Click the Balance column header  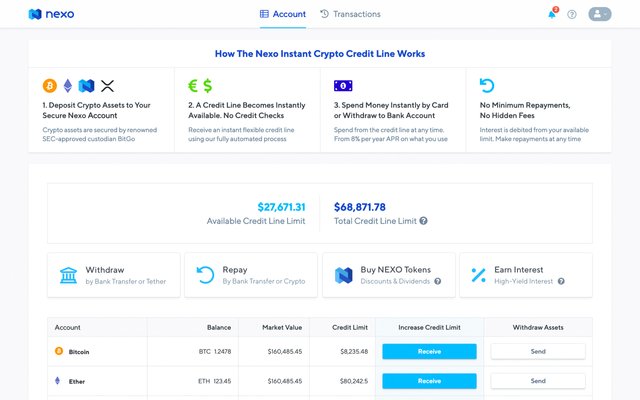219,327
